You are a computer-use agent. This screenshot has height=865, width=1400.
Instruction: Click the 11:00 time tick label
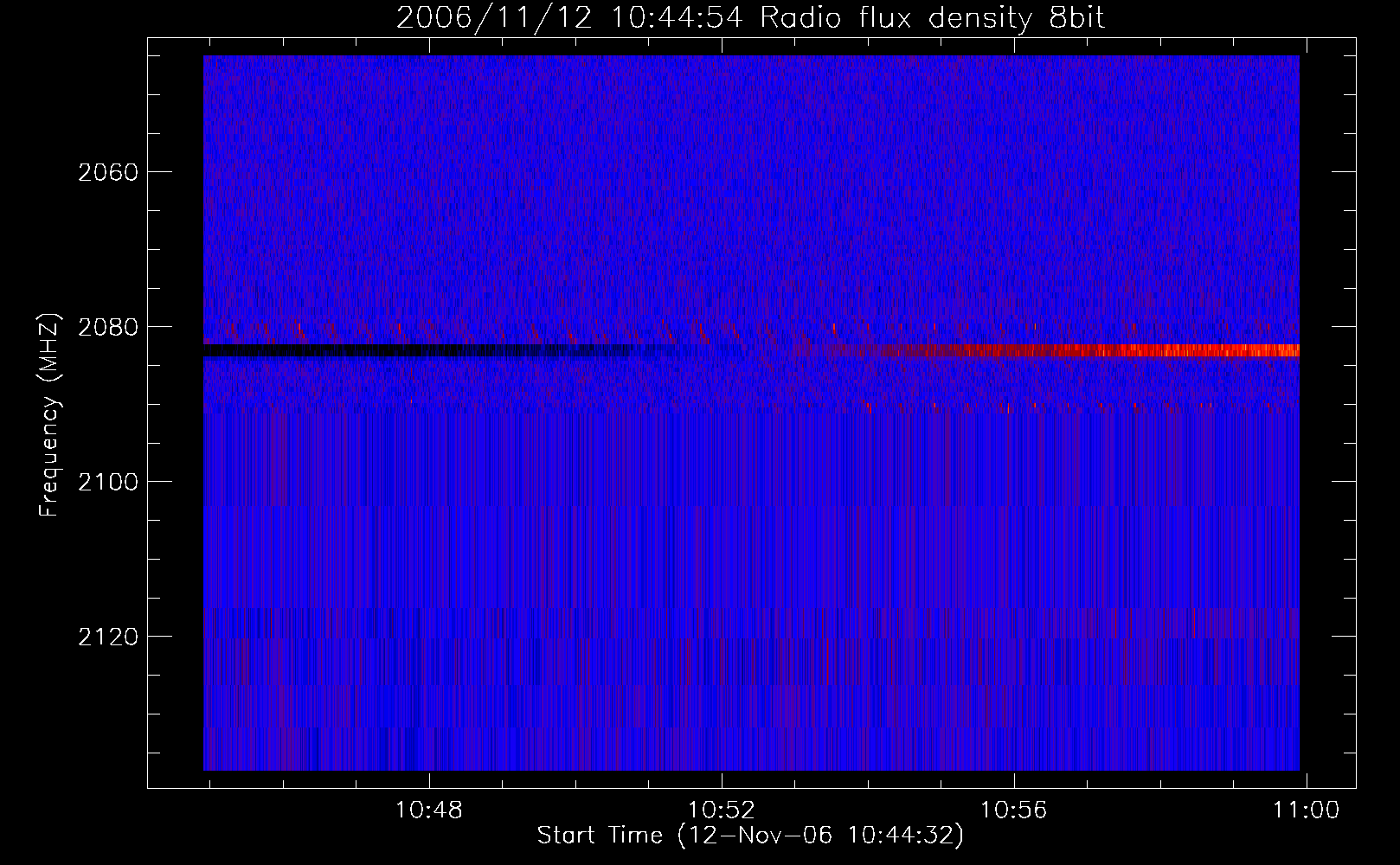point(1306,811)
